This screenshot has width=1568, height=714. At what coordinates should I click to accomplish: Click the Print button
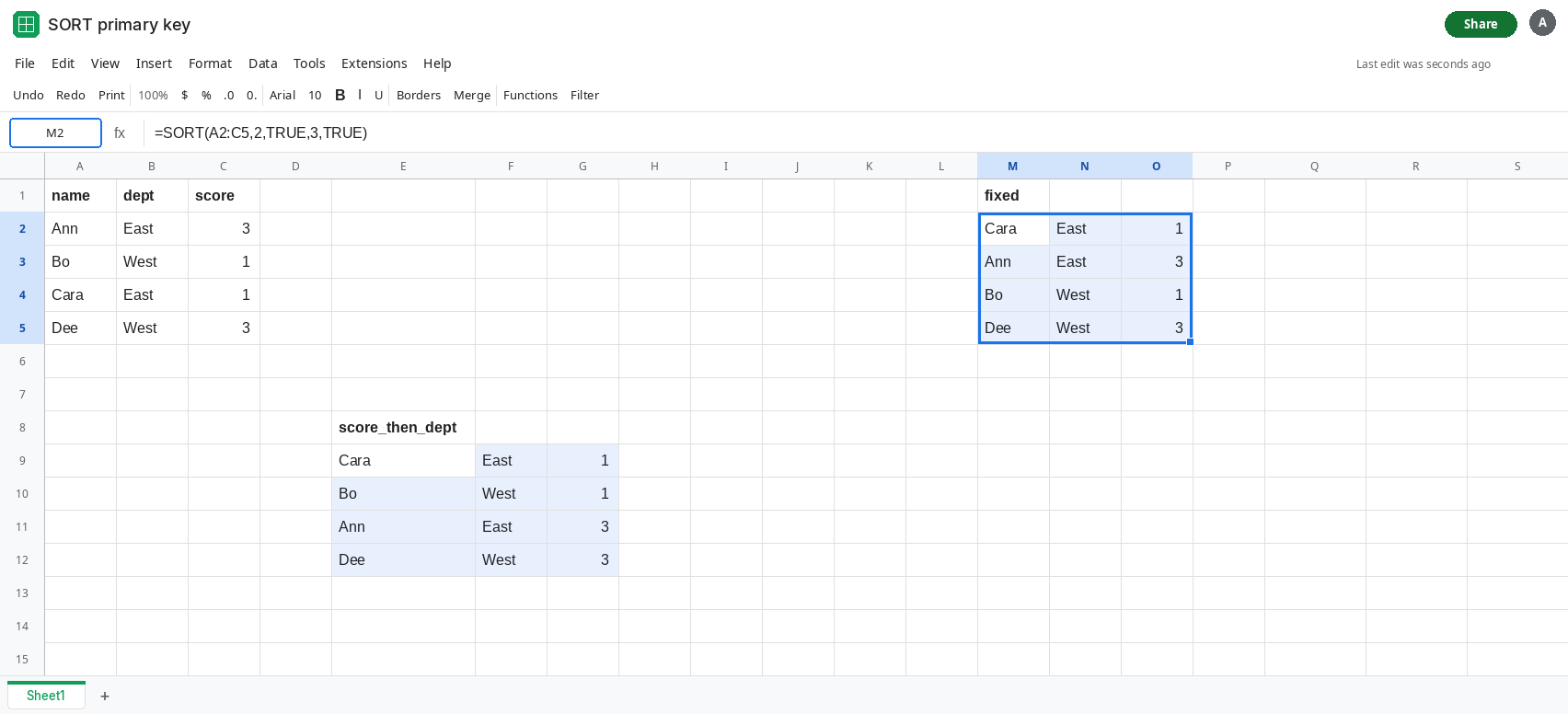click(111, 95)
